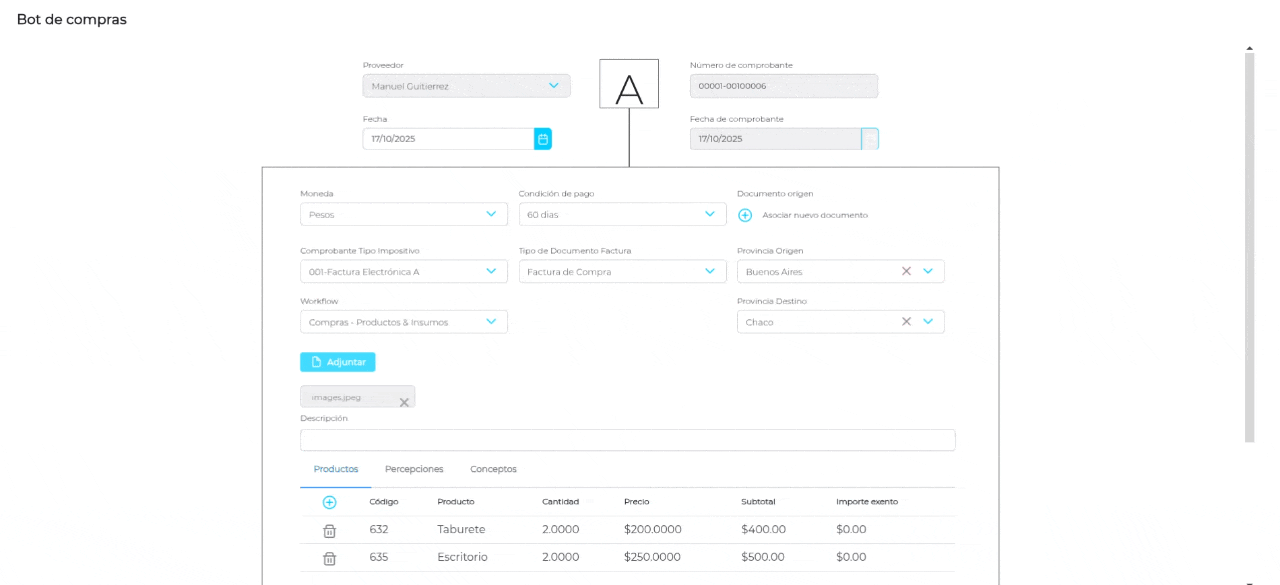1280x585 pixels.
Task: Open the Workflow dropdown
Action: click(x=490, y=321)
